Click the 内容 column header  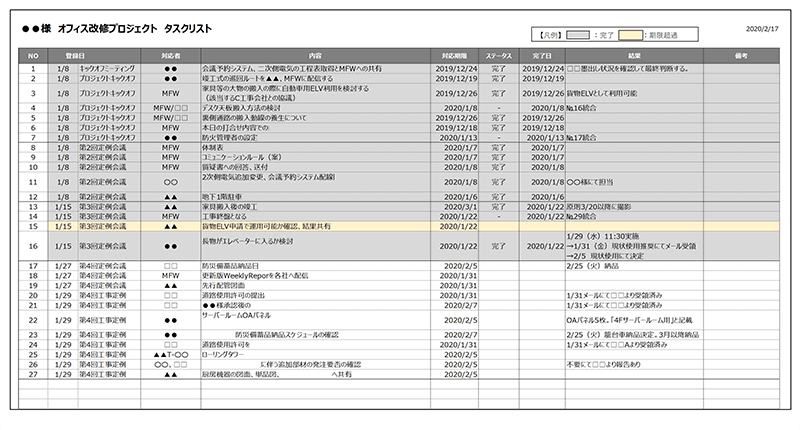(x=316, y=55)
